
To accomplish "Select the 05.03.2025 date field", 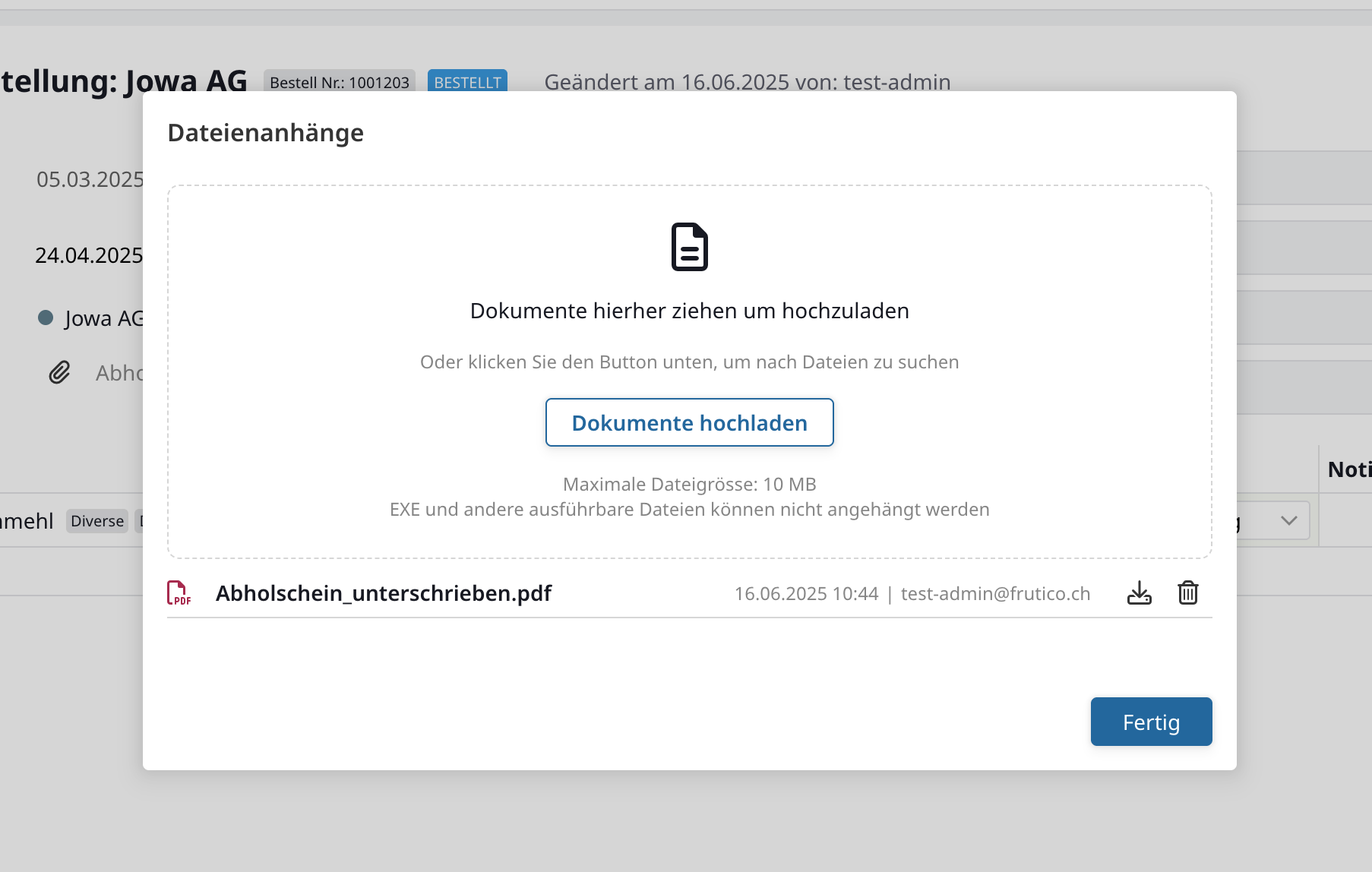I will pos(90,179).
